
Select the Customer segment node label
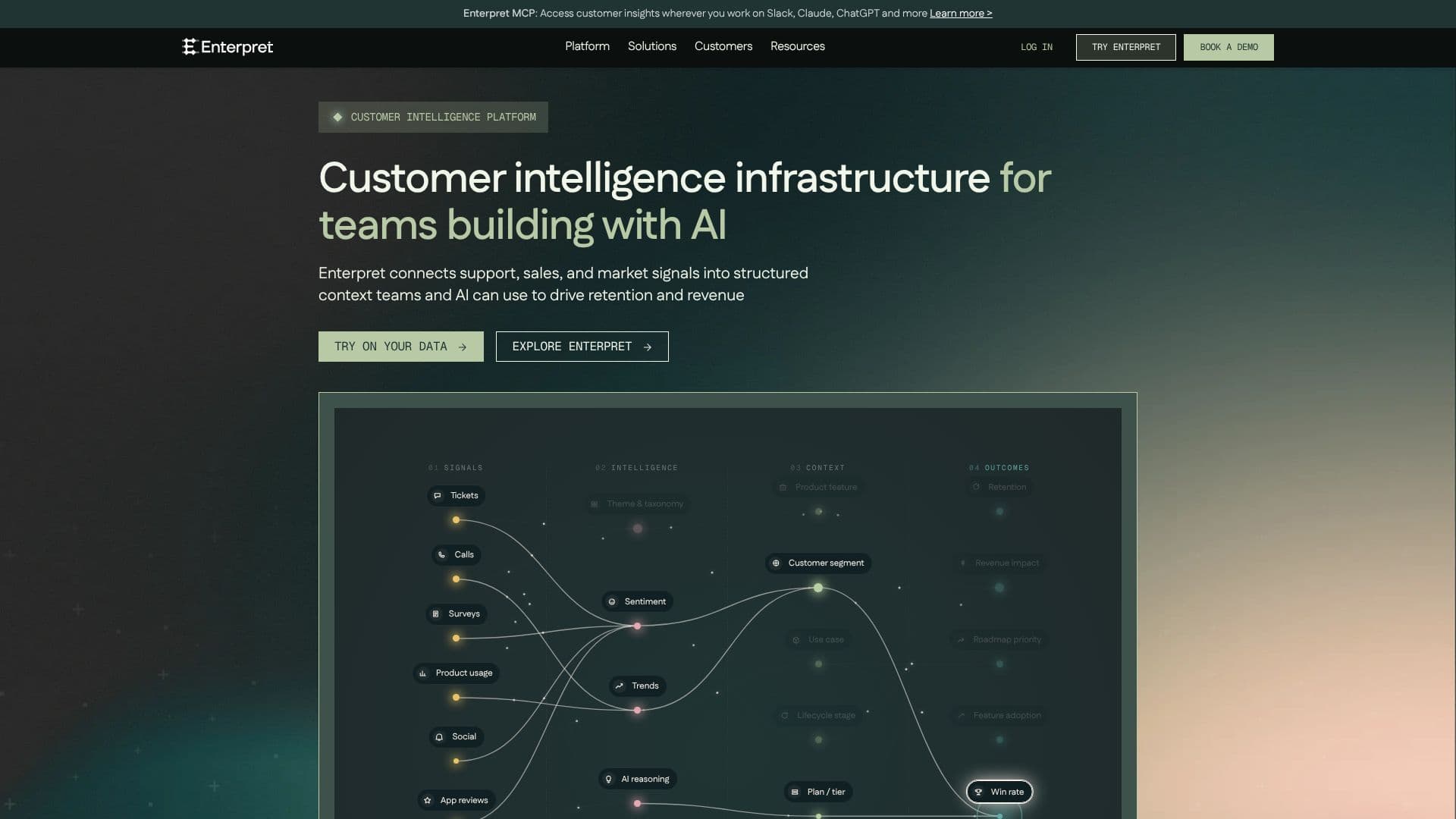pyautogui.click(x=818, y=563)
